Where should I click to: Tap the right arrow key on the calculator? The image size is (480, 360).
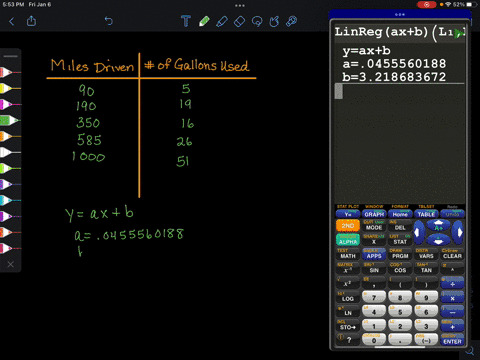point(458,232)
